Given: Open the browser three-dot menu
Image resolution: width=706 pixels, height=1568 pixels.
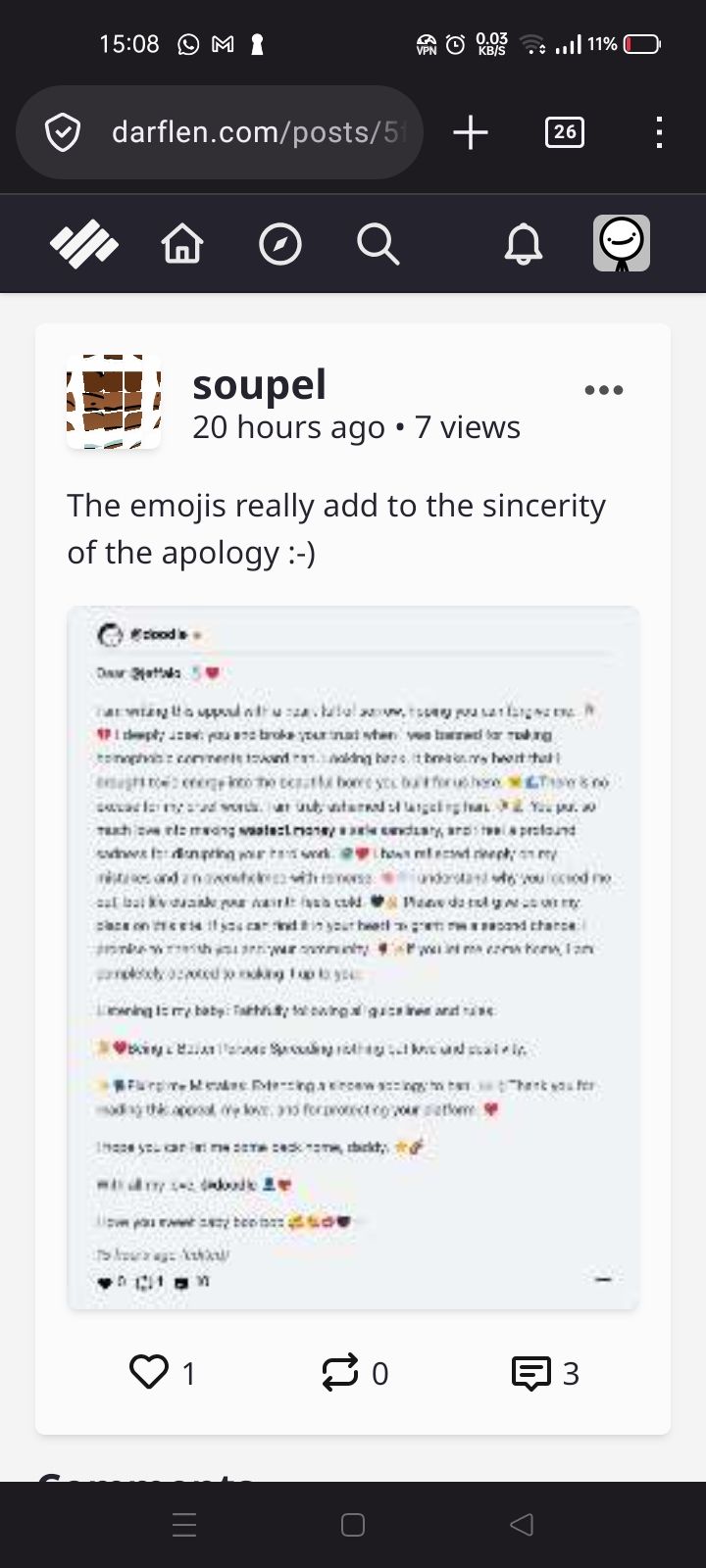Looking at the screenshot, I should click(x=659, y=132).
